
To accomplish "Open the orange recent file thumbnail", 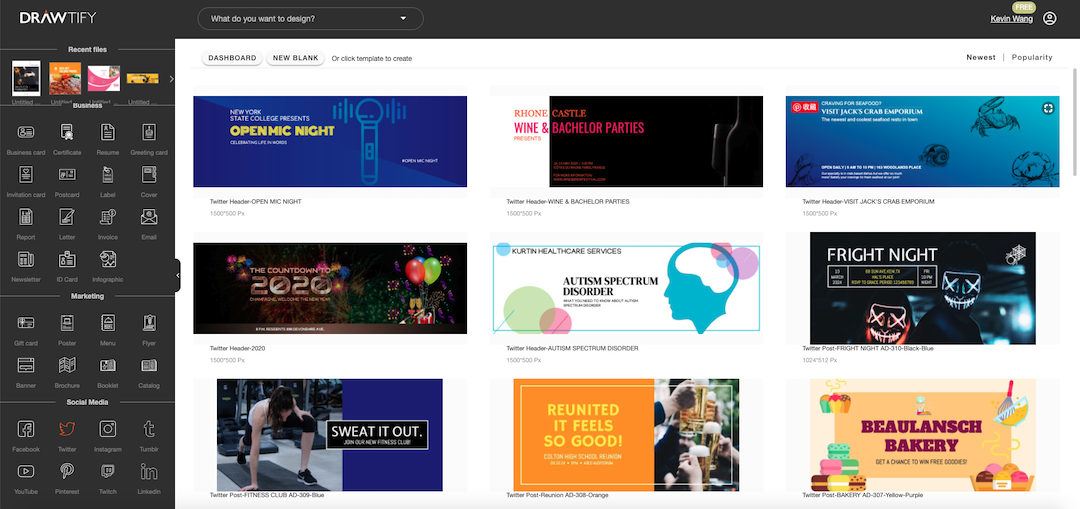I will point(65,79).
